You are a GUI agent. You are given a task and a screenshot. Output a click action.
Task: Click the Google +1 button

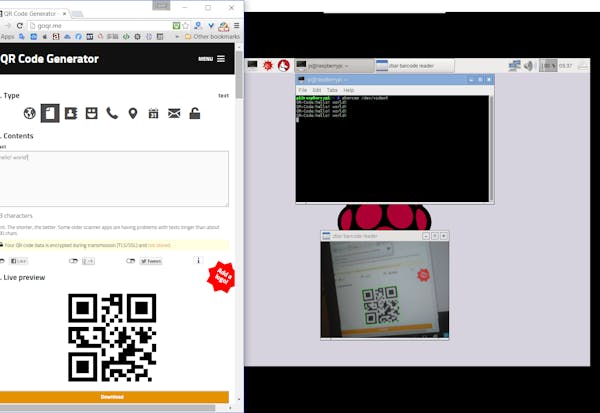pyautogui.click(x=88, y=261)
